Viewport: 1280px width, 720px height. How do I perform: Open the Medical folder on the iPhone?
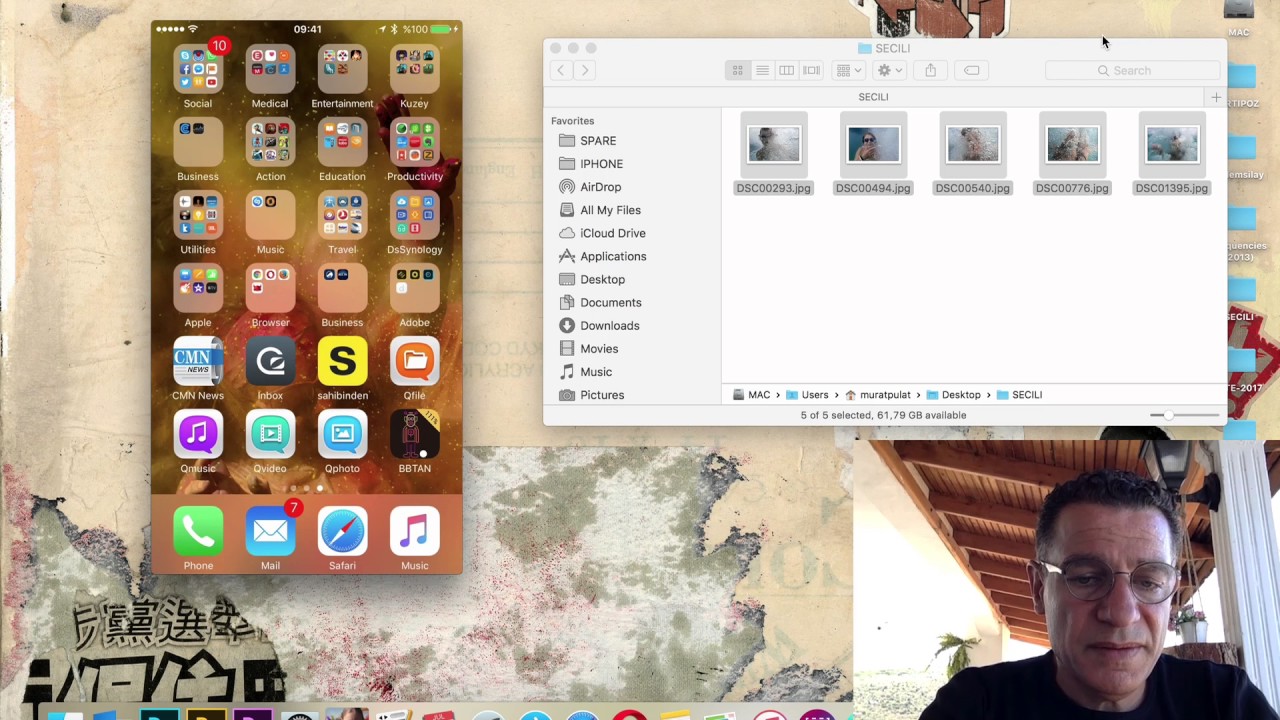tap(270, 69)
